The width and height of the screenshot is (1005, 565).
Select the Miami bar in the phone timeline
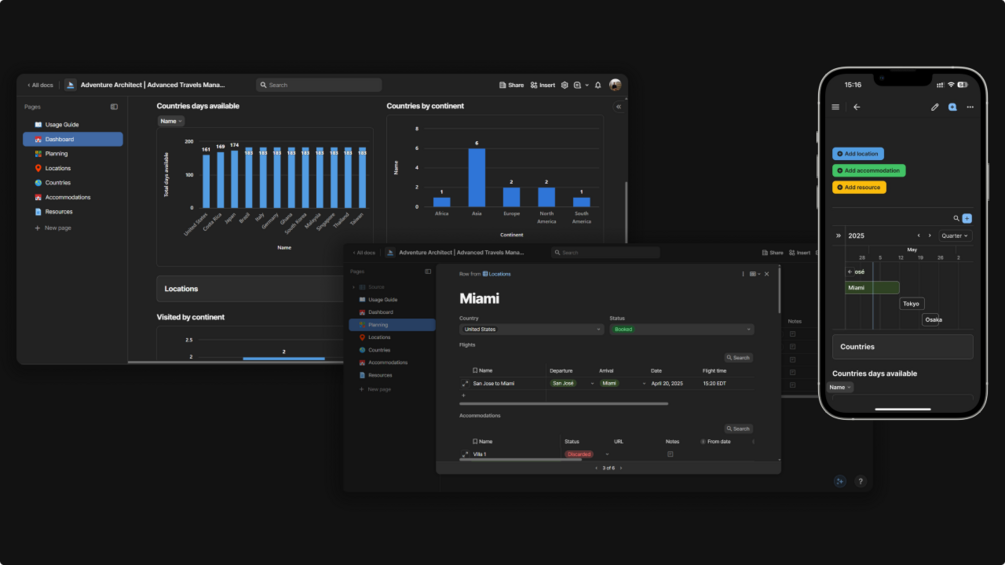[x=872, y=288]
